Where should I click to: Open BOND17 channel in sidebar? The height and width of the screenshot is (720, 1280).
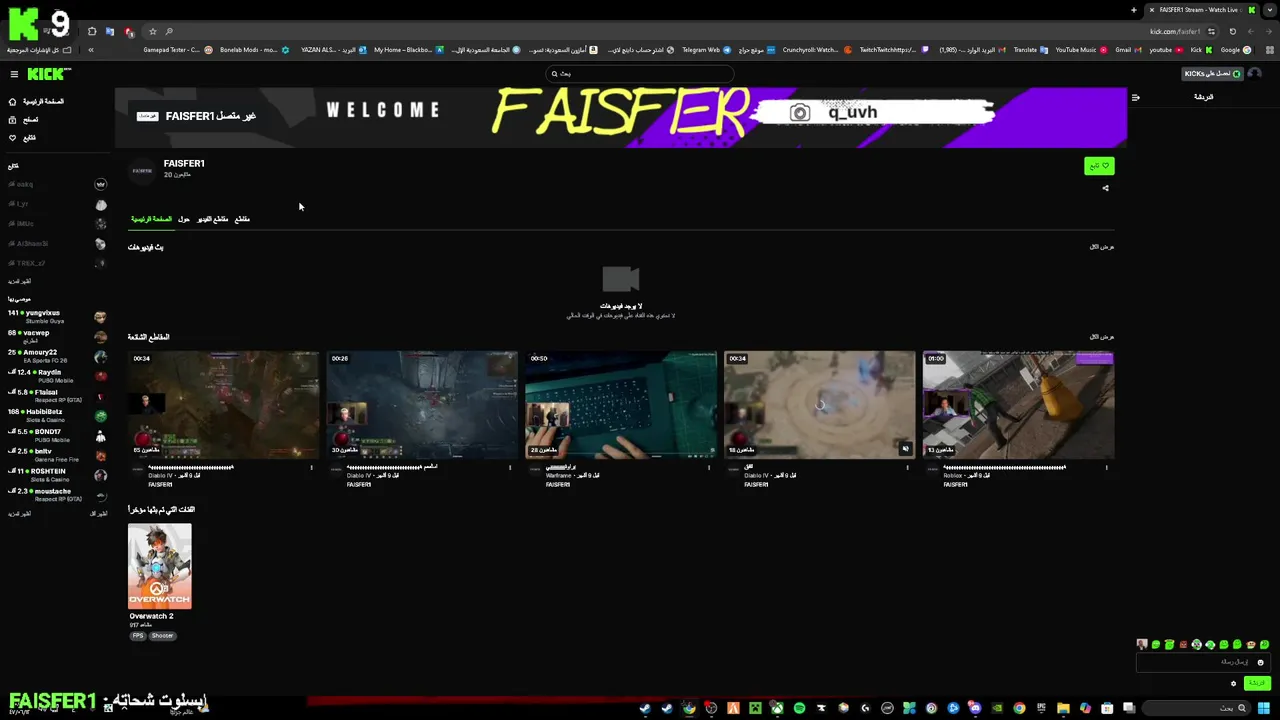coord(57,435)
